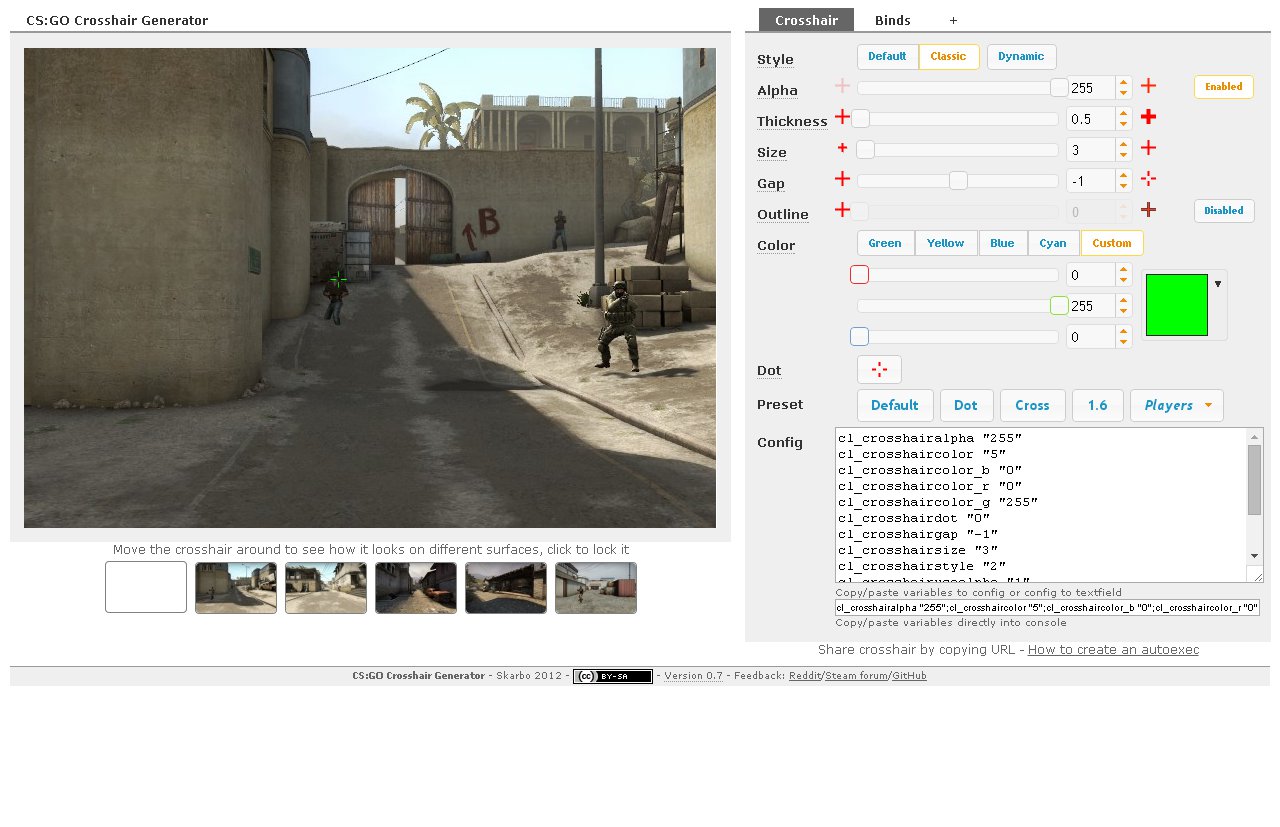Toggle the Dot crosshair icon button
Image resolution: width=1280 pixels, height=827 pixels.
tap(879, 370)
